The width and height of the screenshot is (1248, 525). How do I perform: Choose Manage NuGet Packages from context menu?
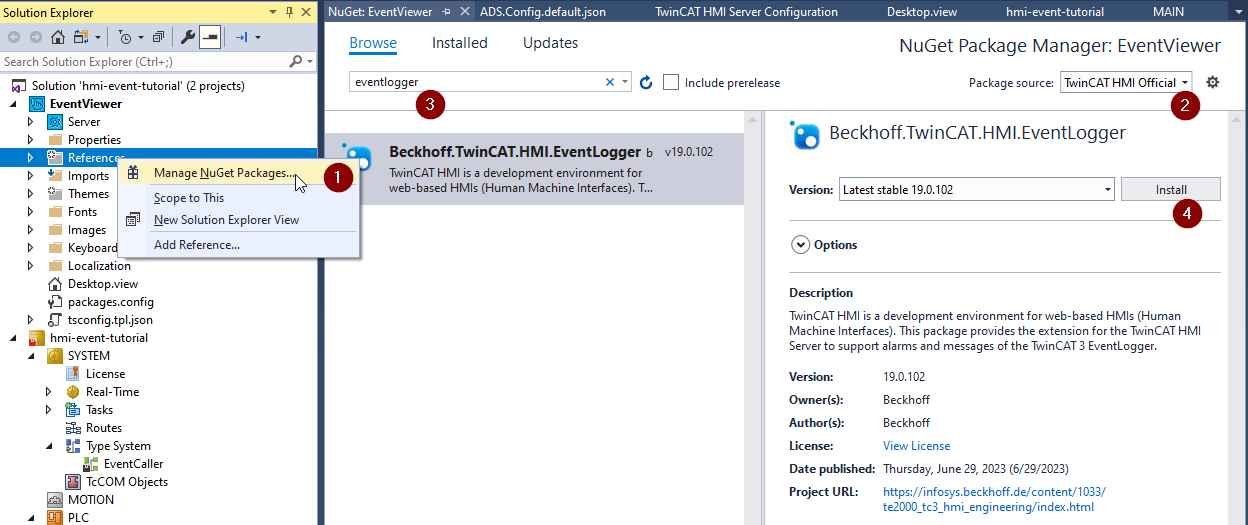[236, 173]
